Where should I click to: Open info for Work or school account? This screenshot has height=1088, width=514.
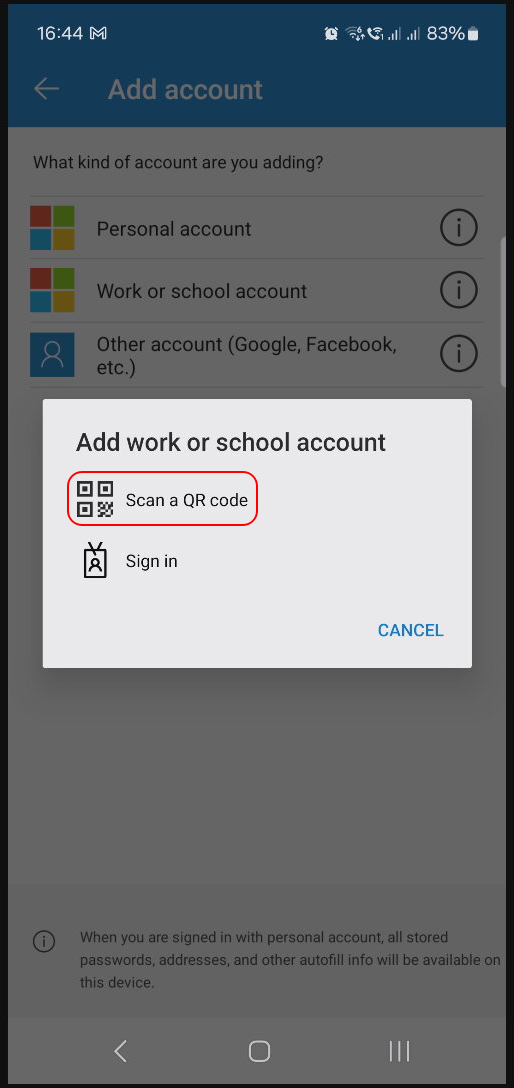[459, 291]
